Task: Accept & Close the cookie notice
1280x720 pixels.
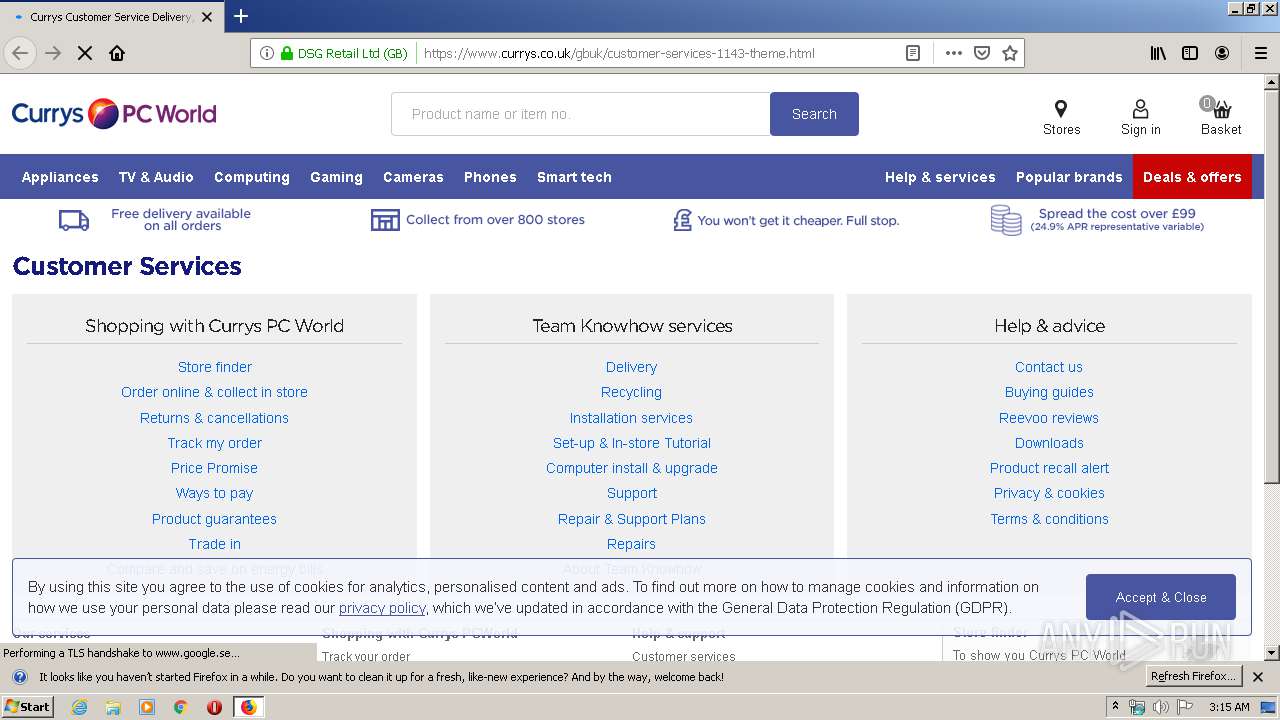Action: [x=1161, y=597]
